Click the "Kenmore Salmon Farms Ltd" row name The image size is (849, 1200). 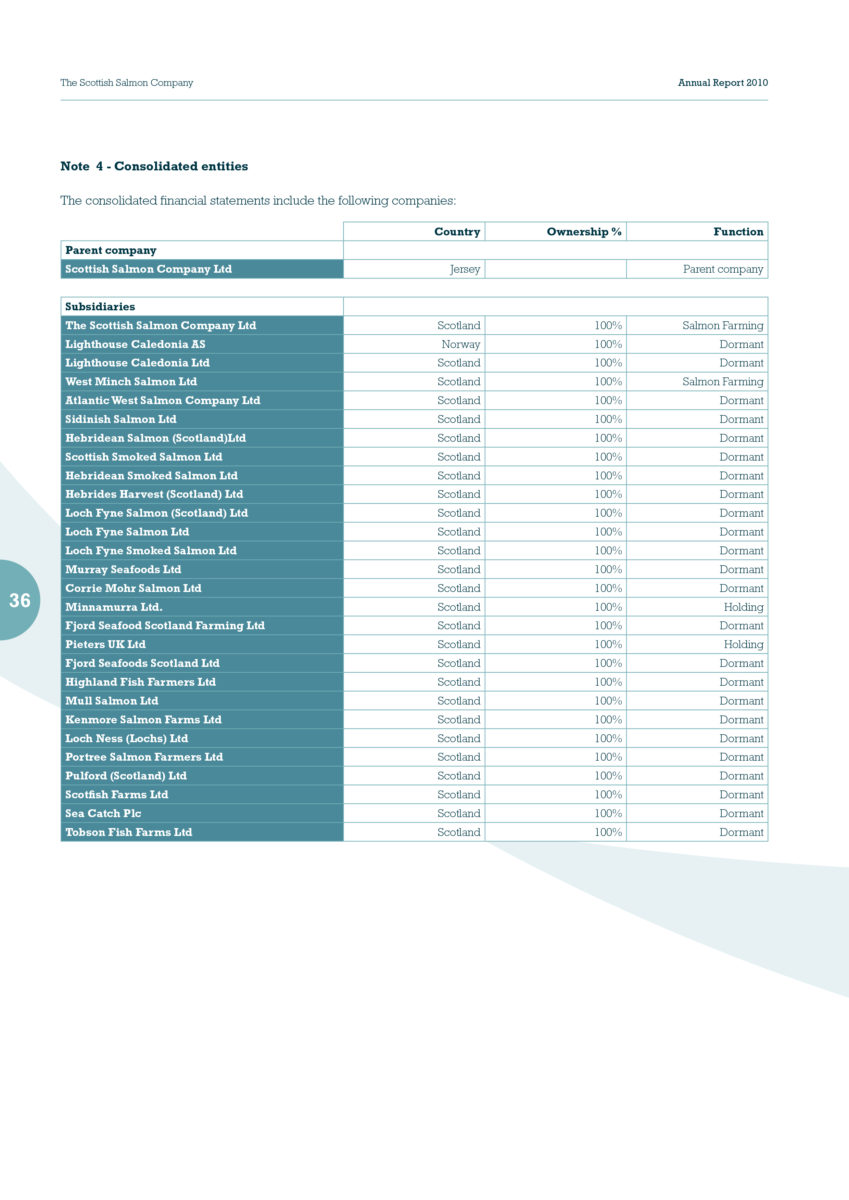pyautogui.click(x=143, y=720)
